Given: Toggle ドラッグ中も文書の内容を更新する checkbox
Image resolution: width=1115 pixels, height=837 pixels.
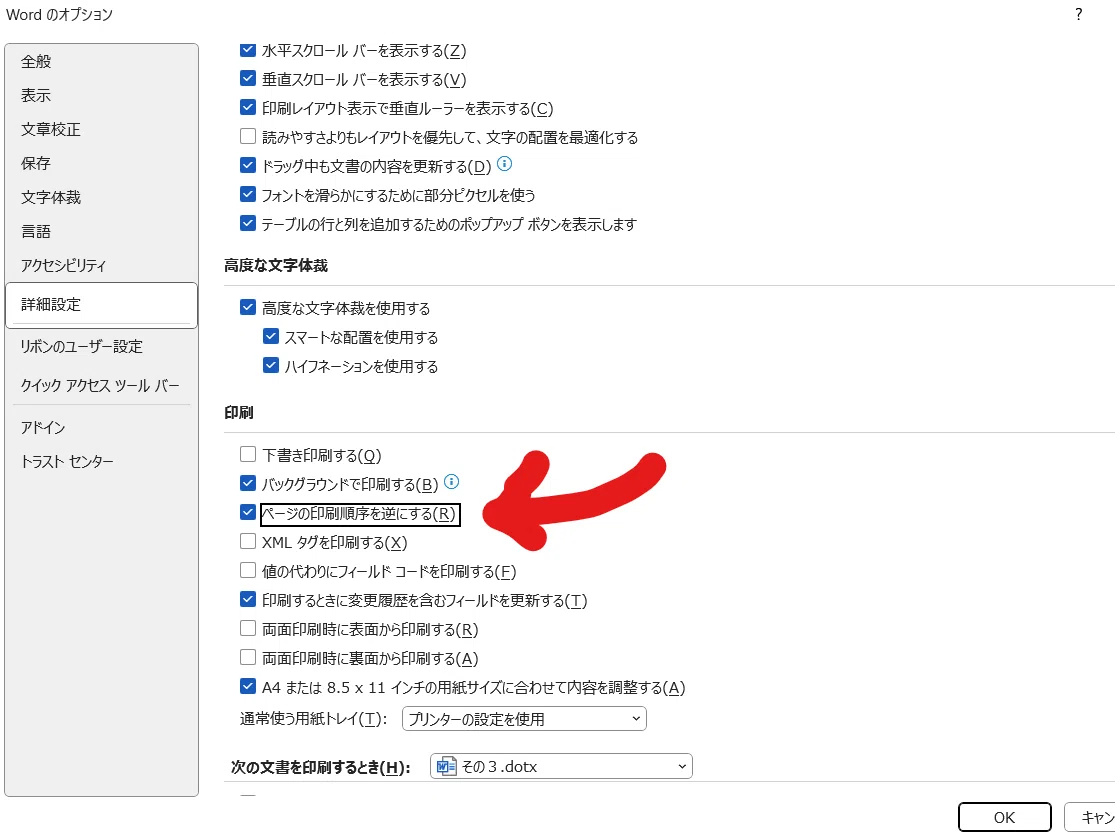Looking at the screenshot, I should [247, 166].
